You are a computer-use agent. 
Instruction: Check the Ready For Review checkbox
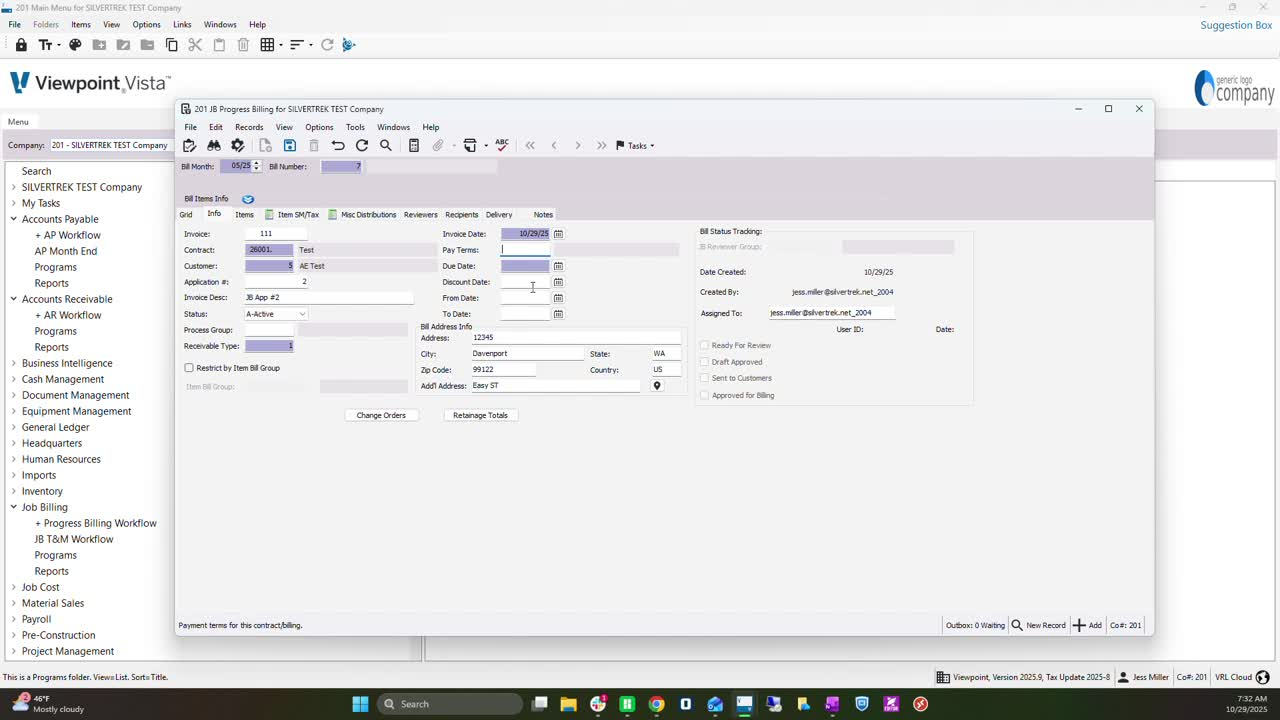[704, 346]
